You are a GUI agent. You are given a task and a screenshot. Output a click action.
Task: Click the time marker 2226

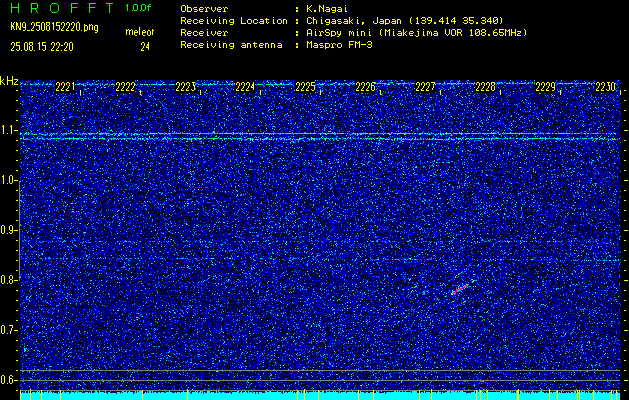(x=365, y=87)
